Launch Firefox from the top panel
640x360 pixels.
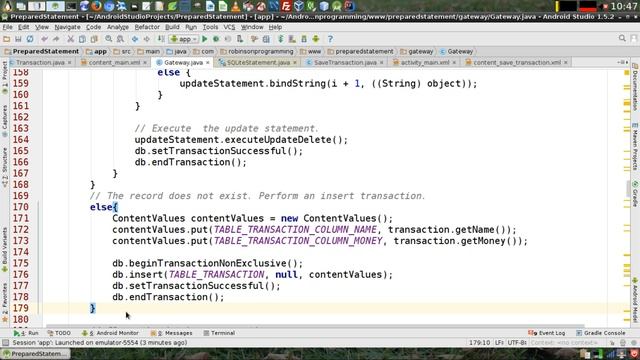(x=97, y=6)
